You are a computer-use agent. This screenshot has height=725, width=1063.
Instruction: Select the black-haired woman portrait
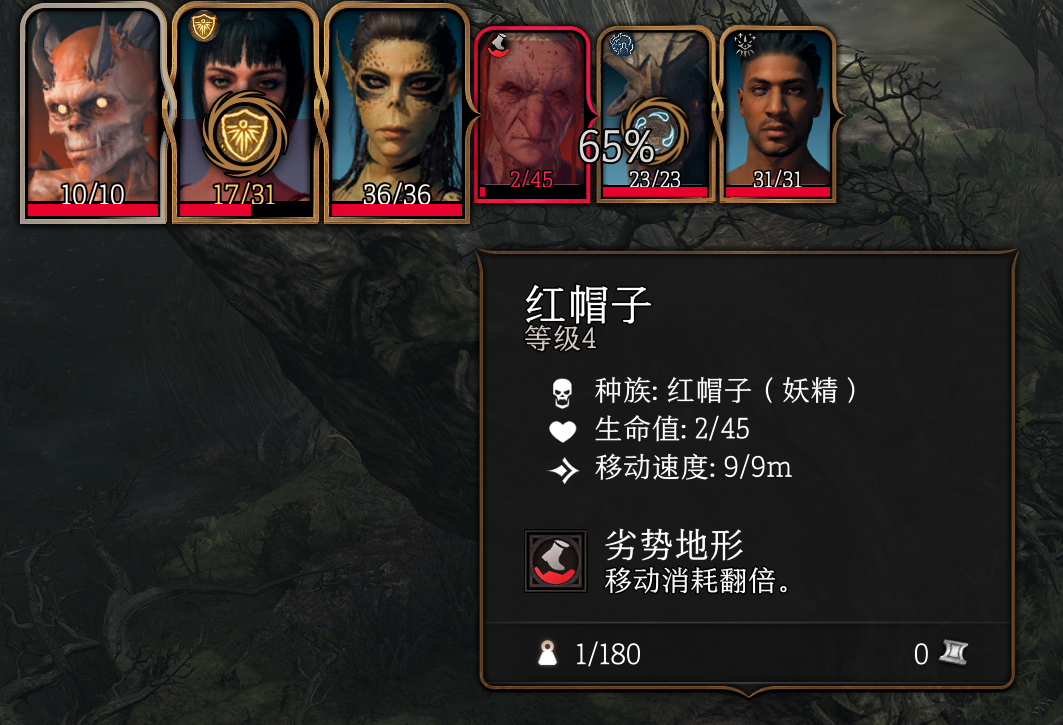[x=245, y=113]
